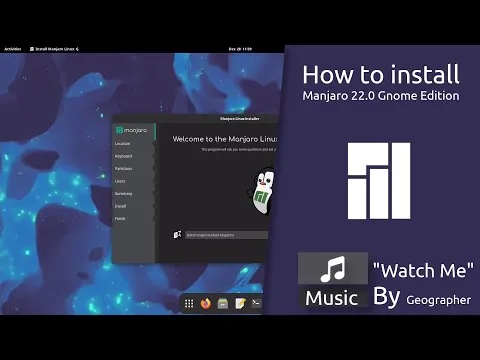Go to the Summary step in the sidebar

click(123, 194)
